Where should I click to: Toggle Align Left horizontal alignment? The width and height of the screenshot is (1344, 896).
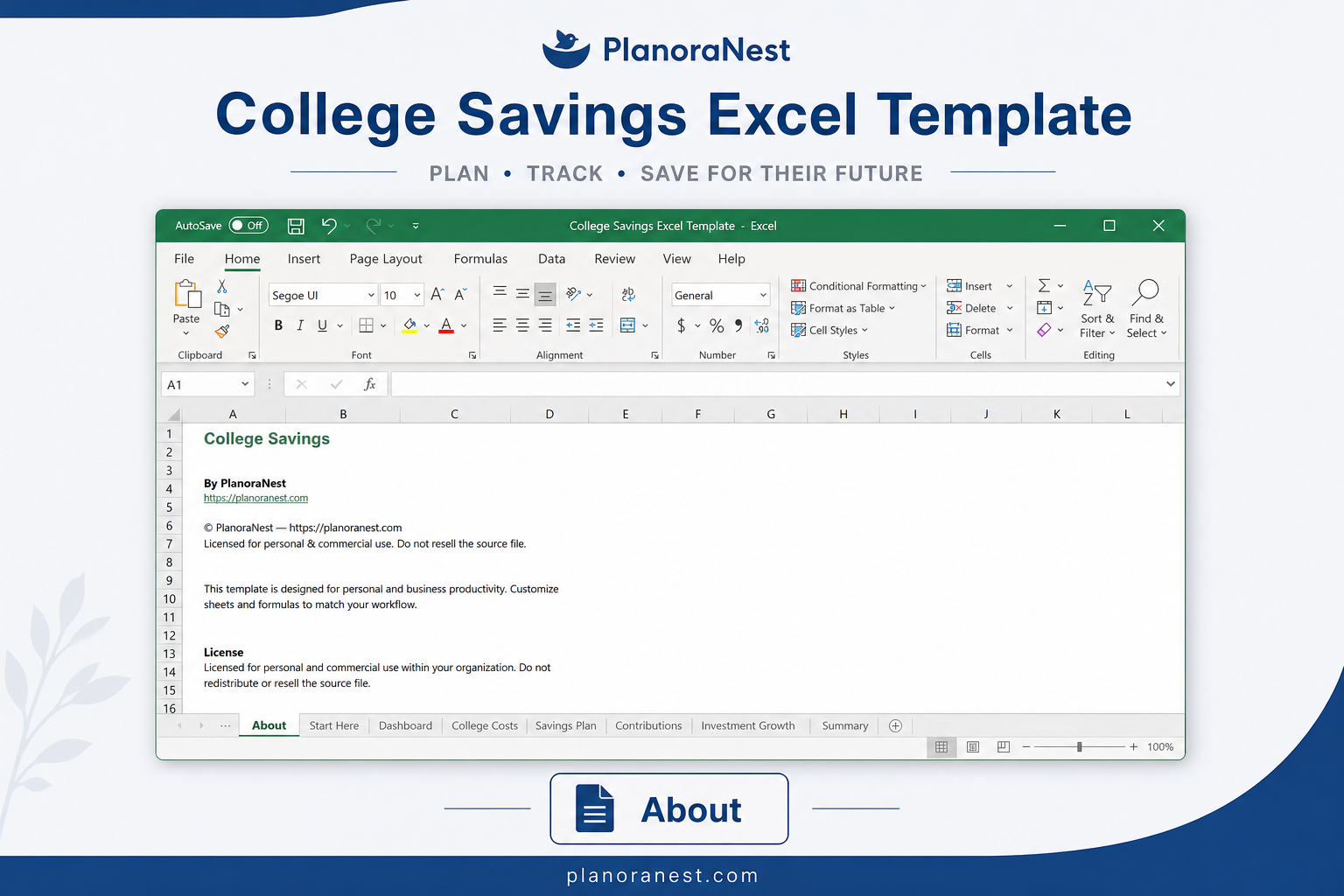500,325
